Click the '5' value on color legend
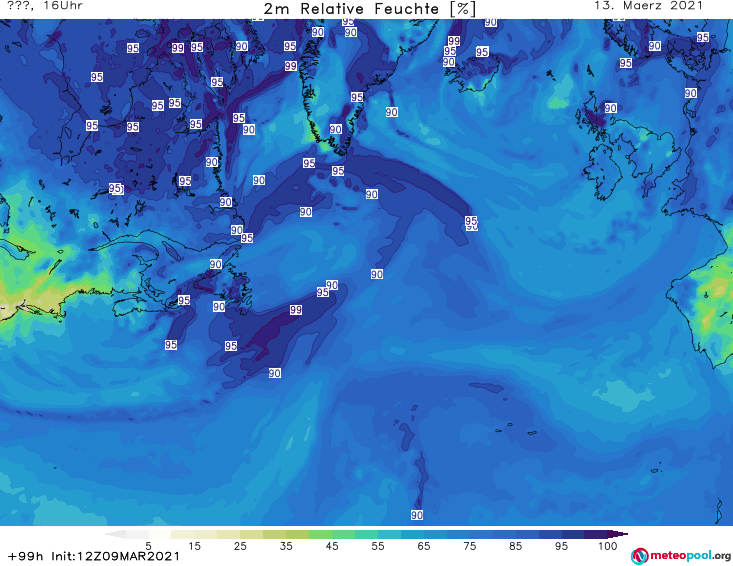This screenshot has height=566, width=733. (148, 546)
